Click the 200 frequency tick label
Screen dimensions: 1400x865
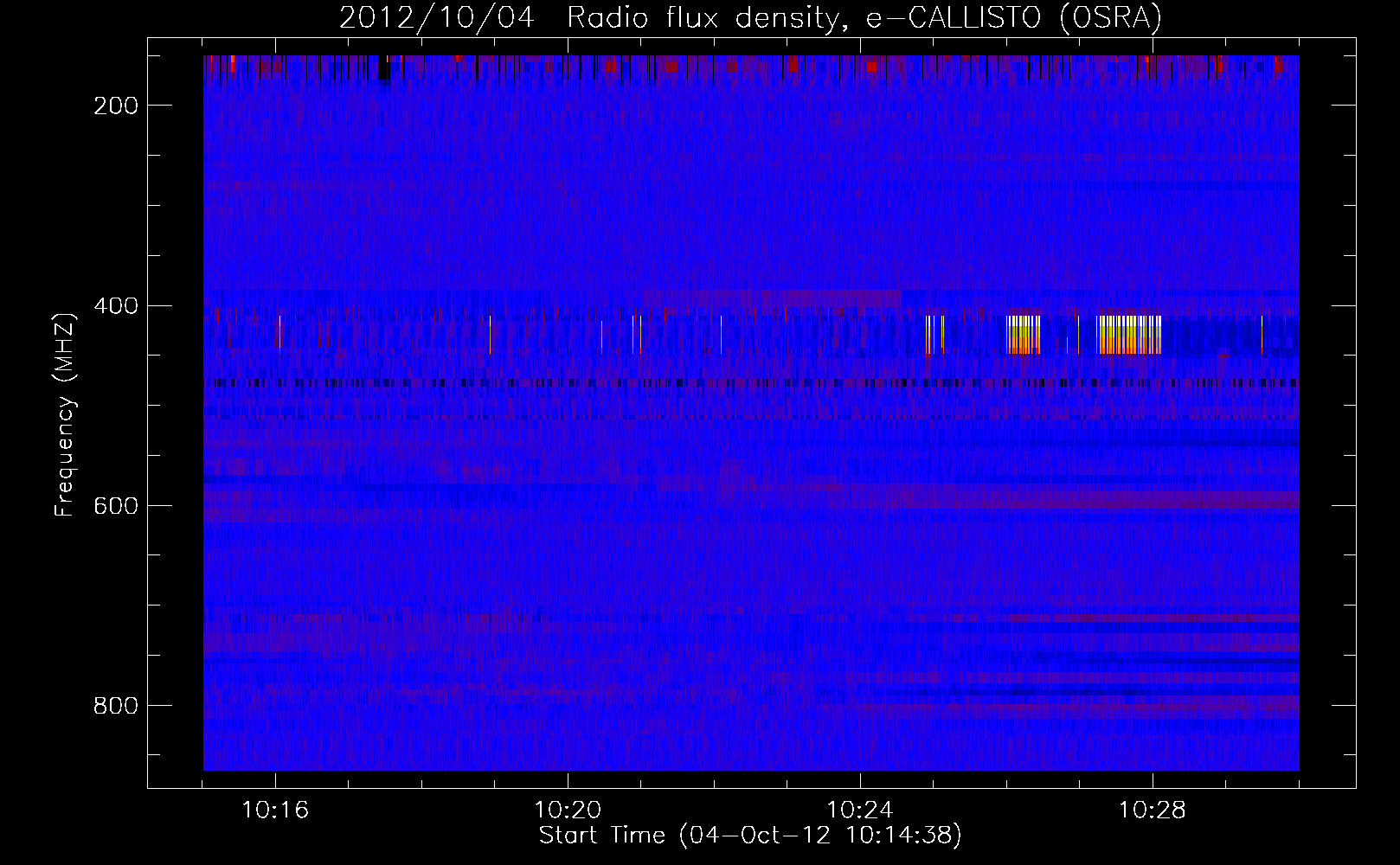[x=116, y=106]
